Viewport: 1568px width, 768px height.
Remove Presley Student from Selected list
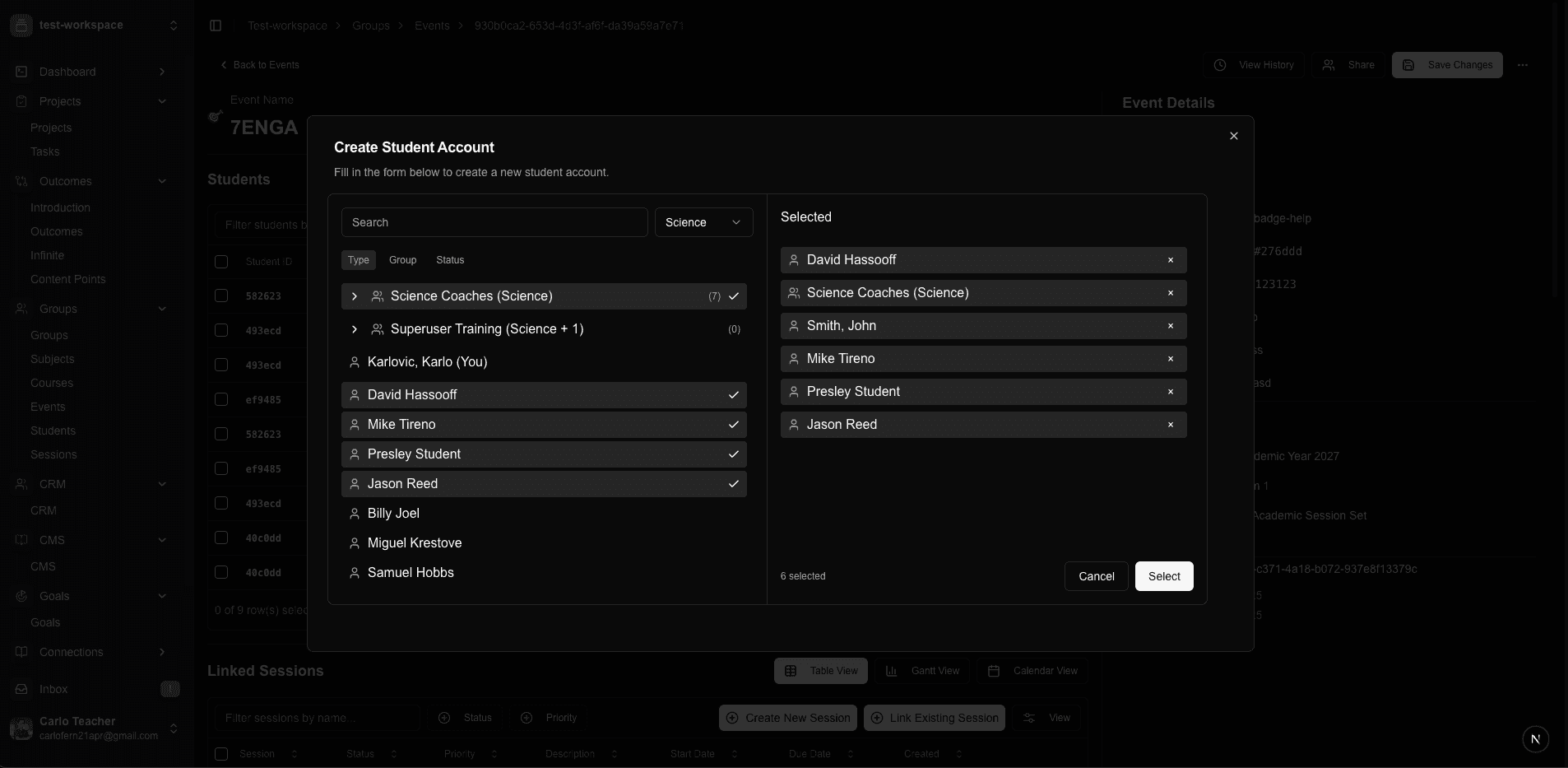pyautogui.click(x=1170, y=392)
